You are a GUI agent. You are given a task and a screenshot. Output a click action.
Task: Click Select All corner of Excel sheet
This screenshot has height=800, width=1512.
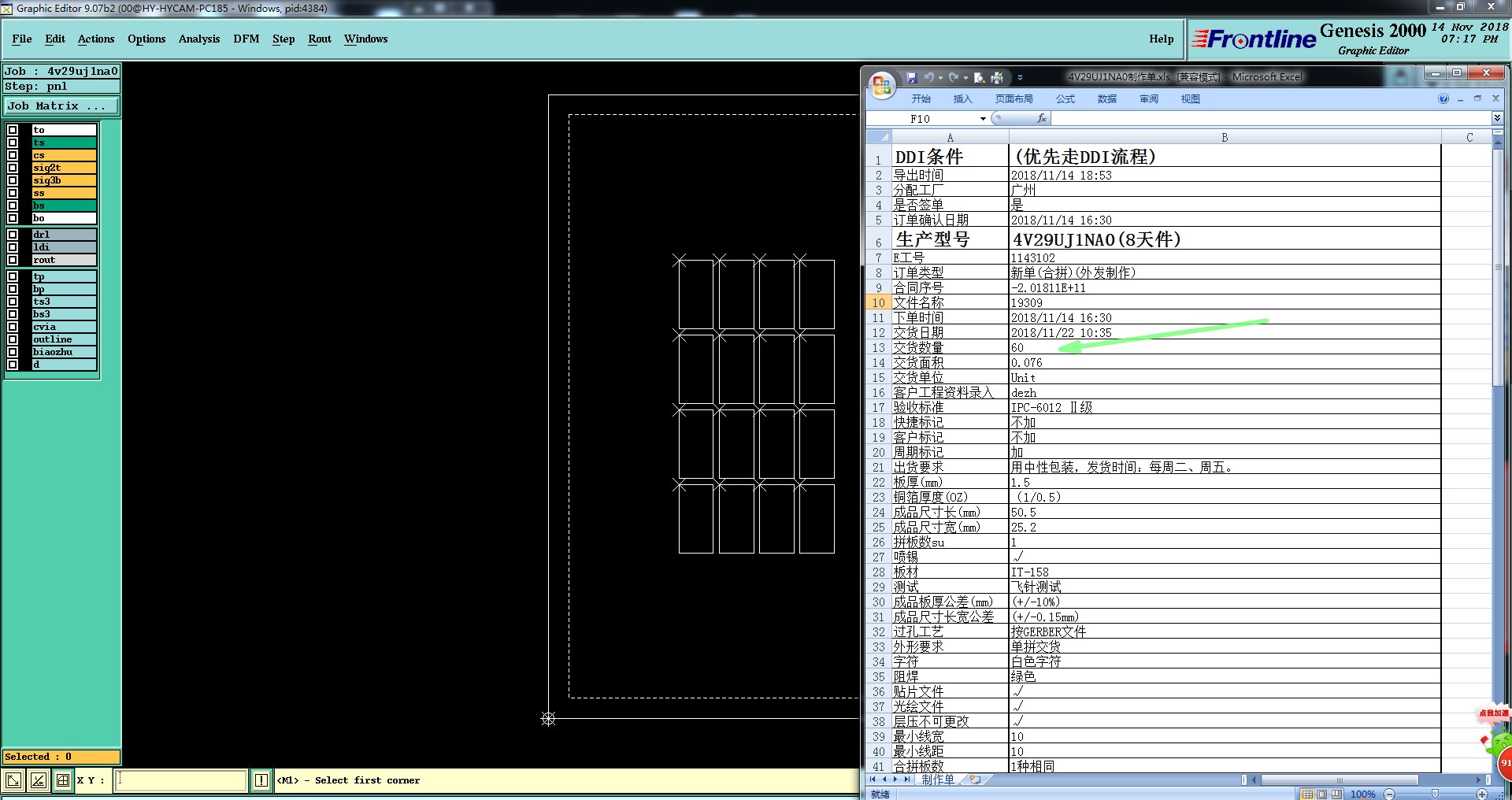point(878,137)
